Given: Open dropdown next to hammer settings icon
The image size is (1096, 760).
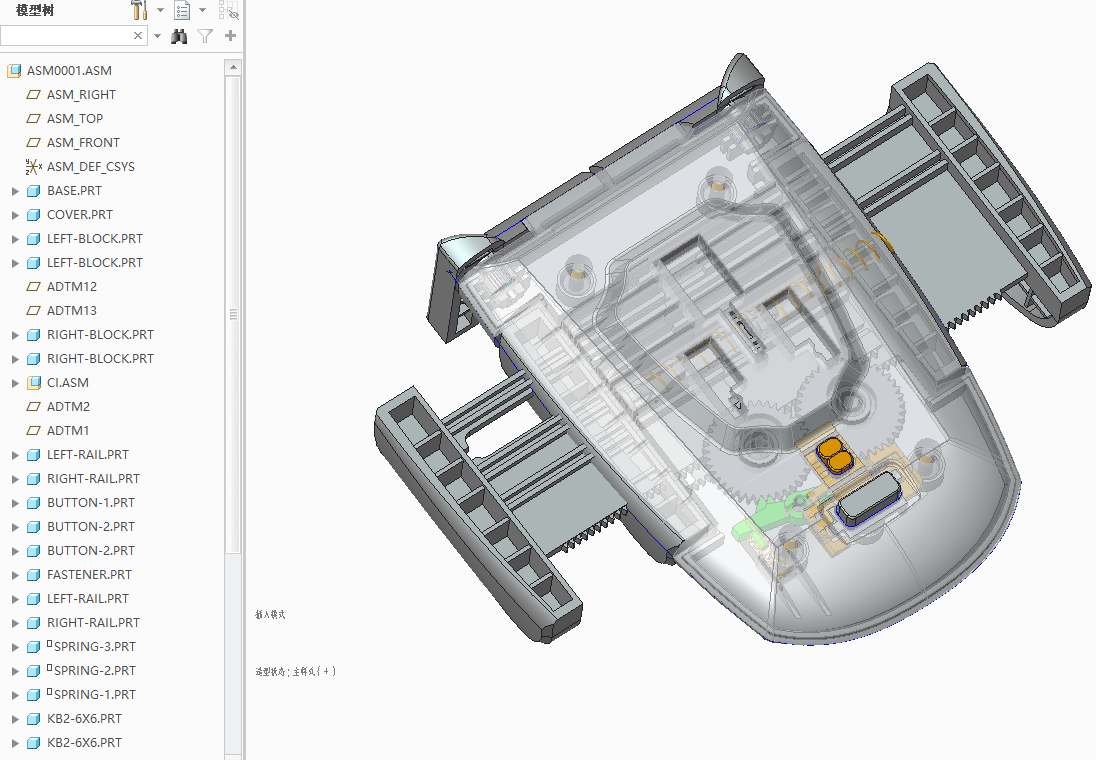Looking at the screenshot, I should click(x=160, y=11).
